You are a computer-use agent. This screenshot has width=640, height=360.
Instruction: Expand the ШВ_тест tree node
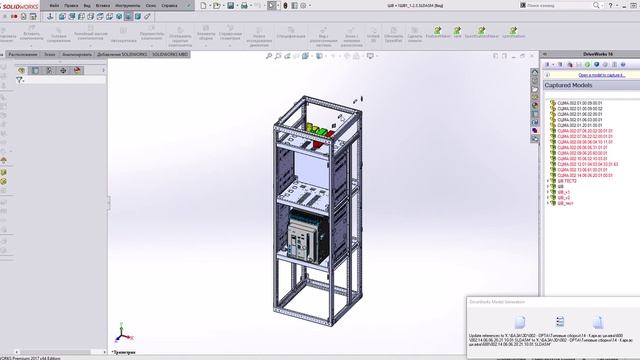[x=548, y=203]
